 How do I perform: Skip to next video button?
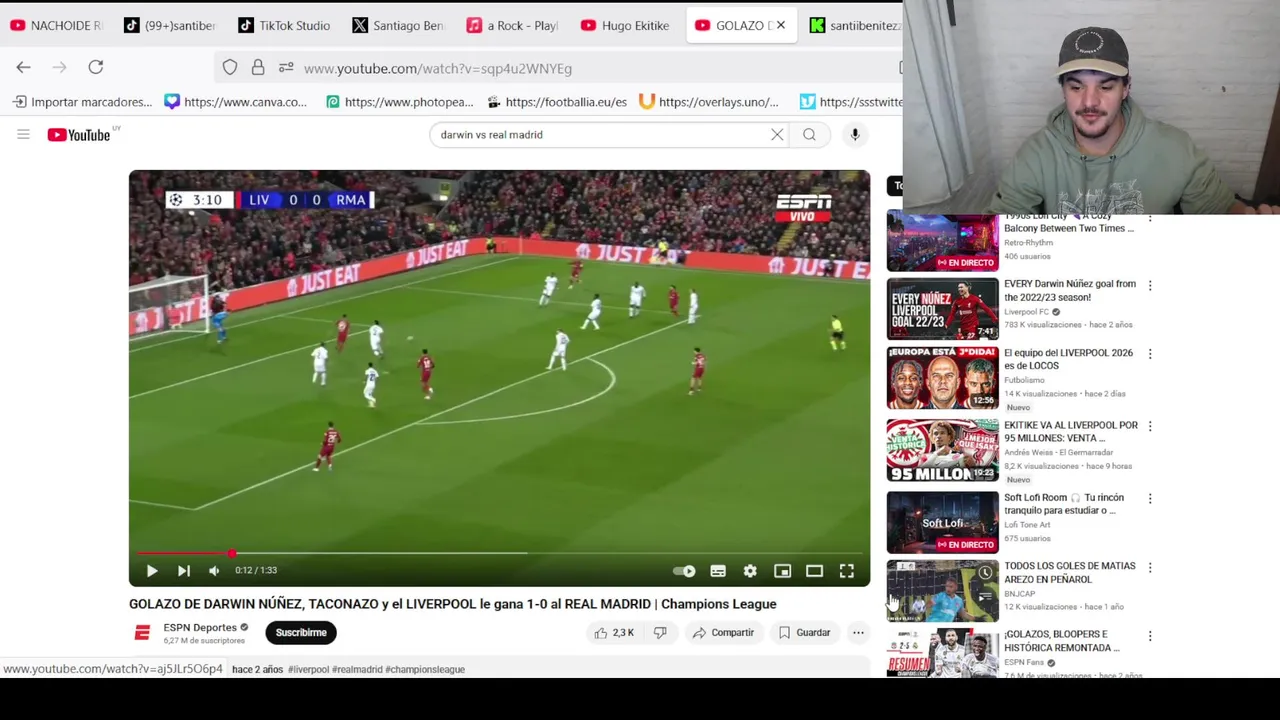coord(184,571)
